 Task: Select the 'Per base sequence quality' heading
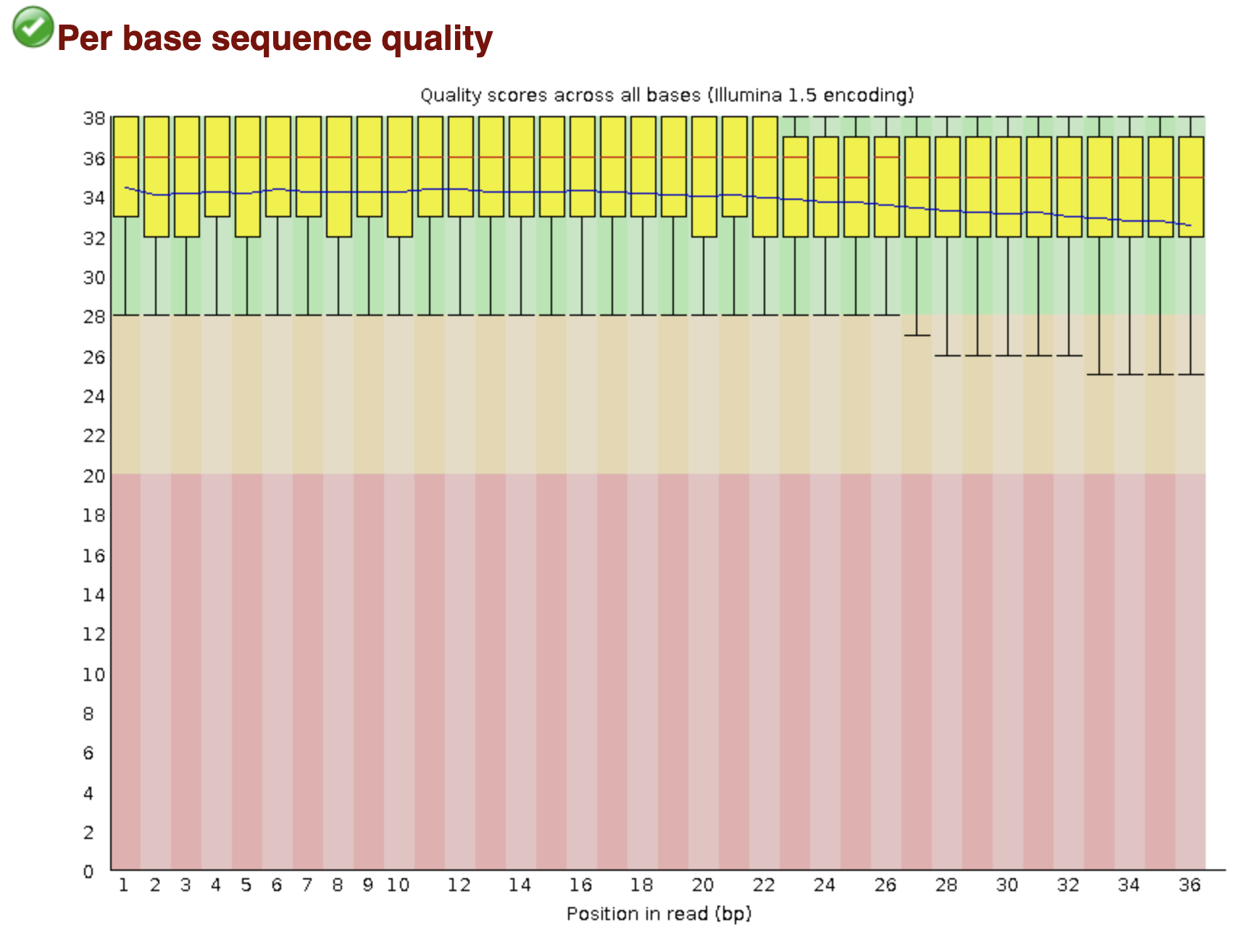275,38
